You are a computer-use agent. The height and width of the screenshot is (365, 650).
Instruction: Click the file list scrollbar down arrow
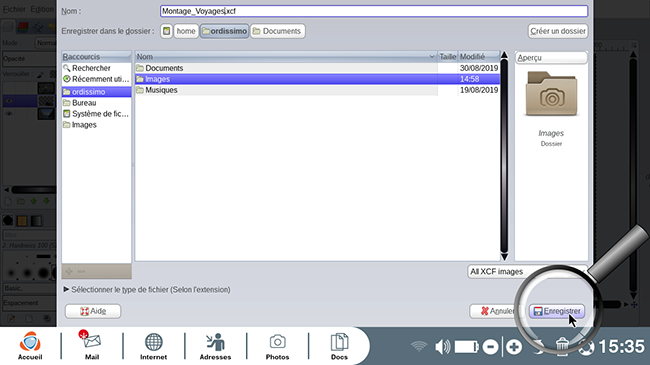pos(504,257)
